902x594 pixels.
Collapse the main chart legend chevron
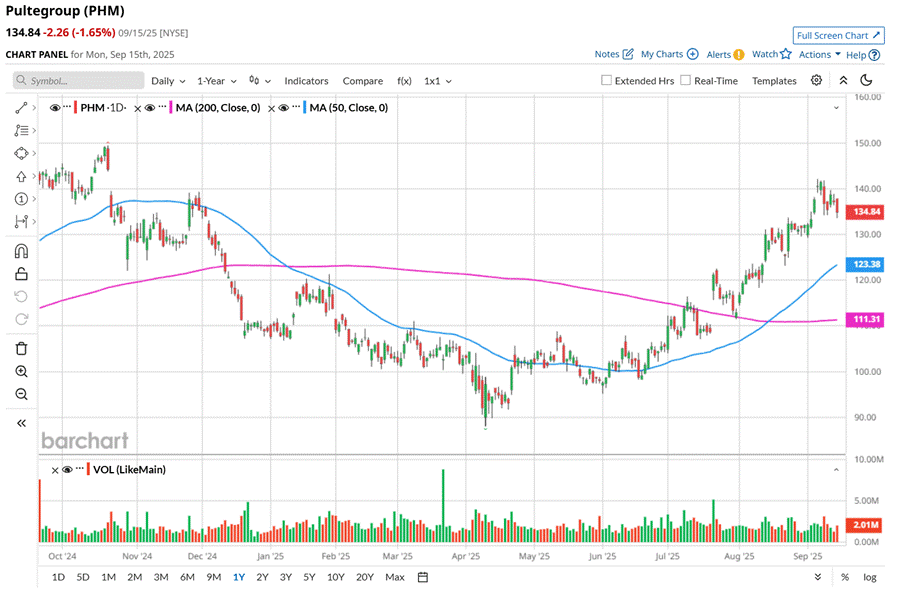[x=836, y=108]
